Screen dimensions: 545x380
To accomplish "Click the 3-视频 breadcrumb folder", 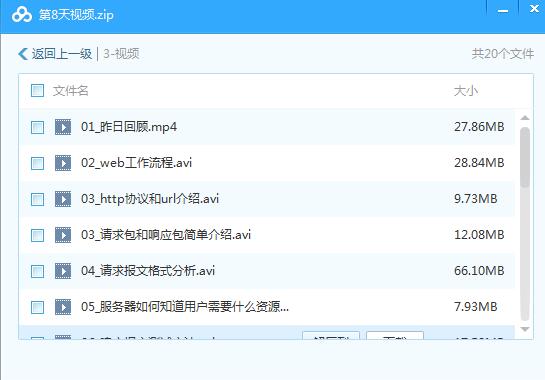I will click(121, 54).
